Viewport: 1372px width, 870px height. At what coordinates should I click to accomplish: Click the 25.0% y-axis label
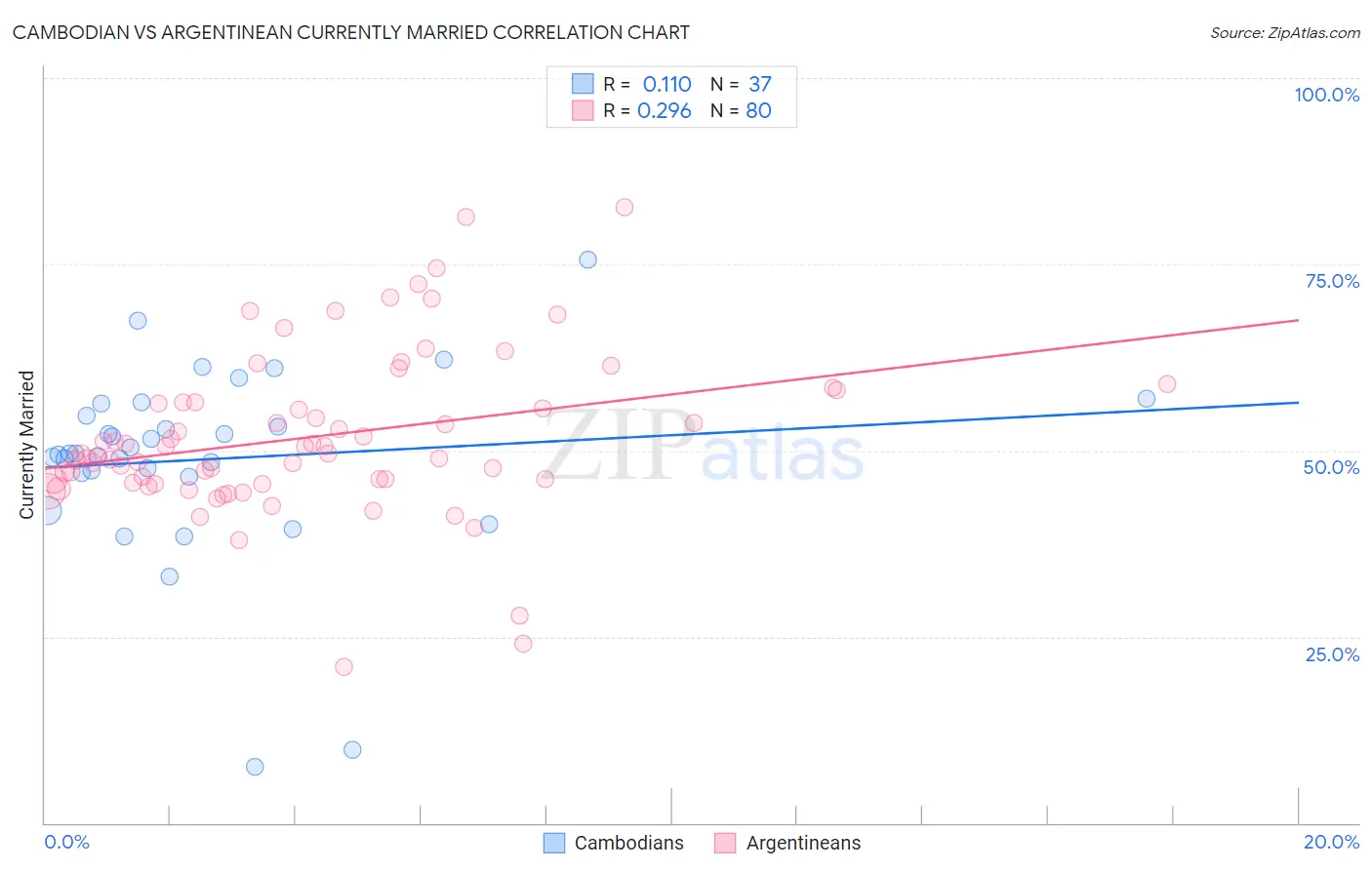pos(1332,654)
